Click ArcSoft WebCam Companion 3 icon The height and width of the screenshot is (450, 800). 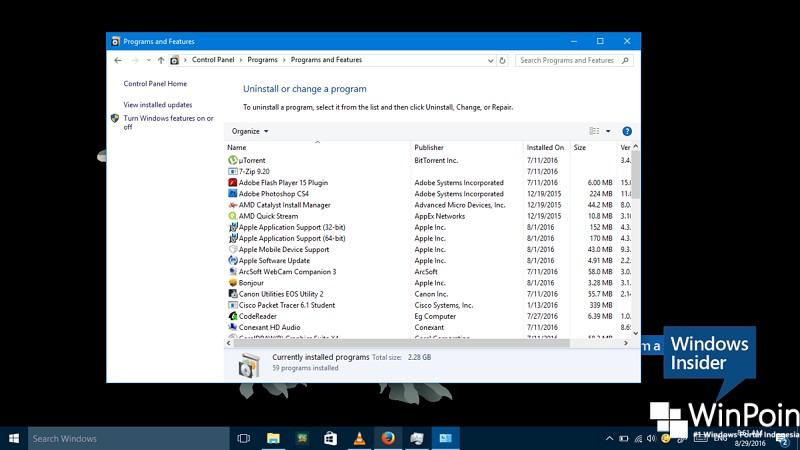click(233, 272)
